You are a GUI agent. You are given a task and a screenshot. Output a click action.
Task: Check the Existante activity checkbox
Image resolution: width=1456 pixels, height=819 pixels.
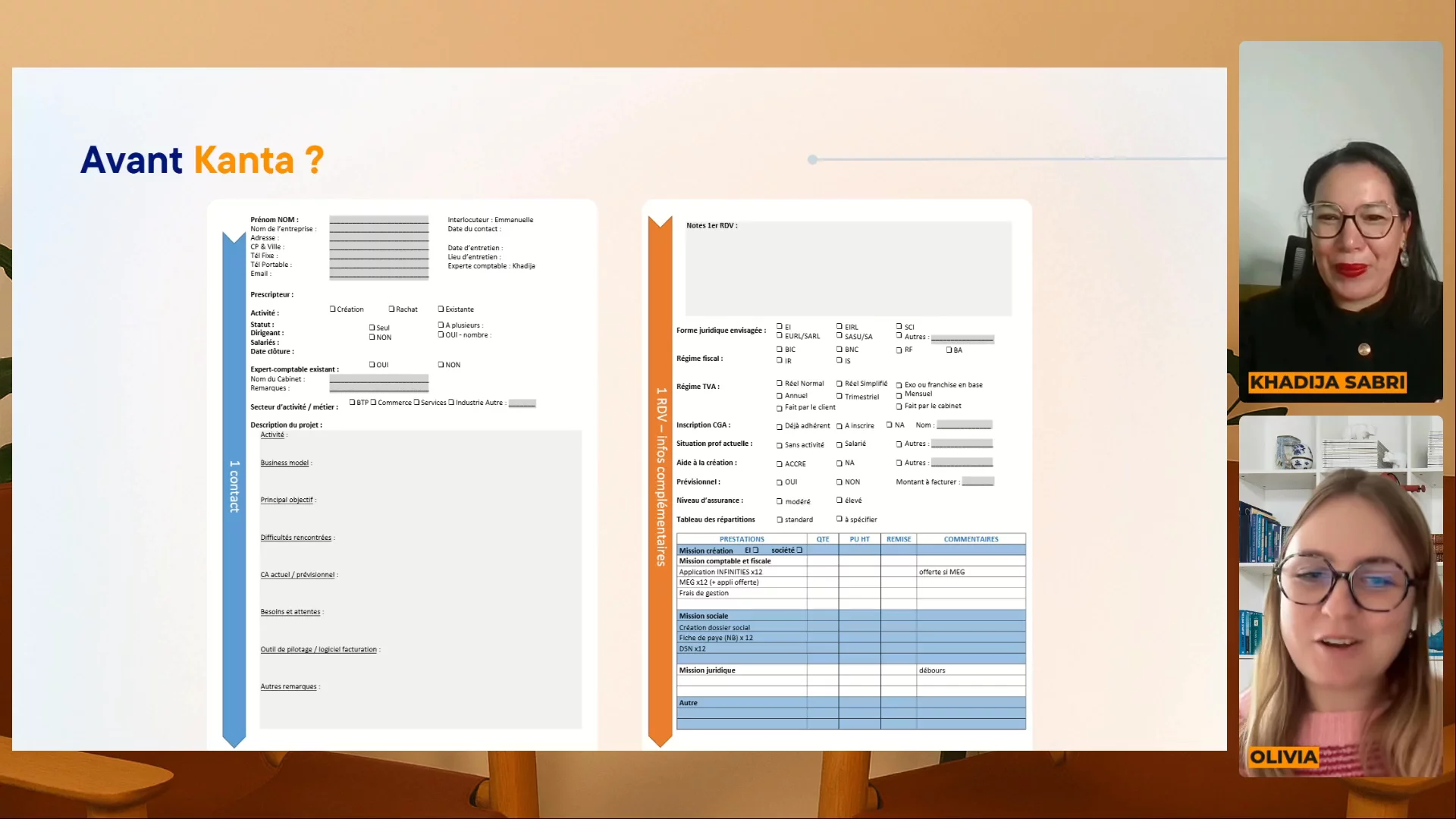point(441,309)
